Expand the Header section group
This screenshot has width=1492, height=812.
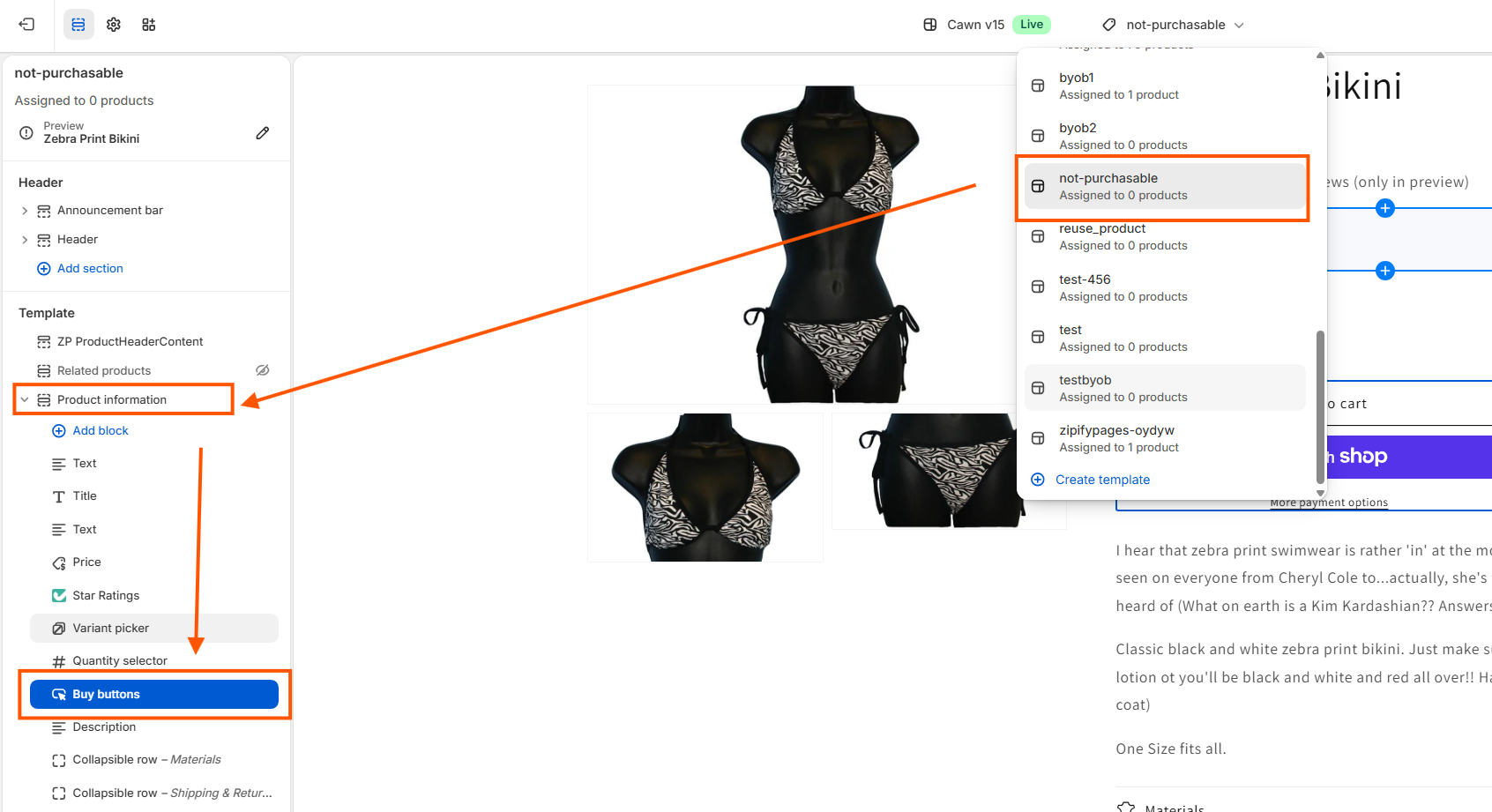(x=25, y=240)
